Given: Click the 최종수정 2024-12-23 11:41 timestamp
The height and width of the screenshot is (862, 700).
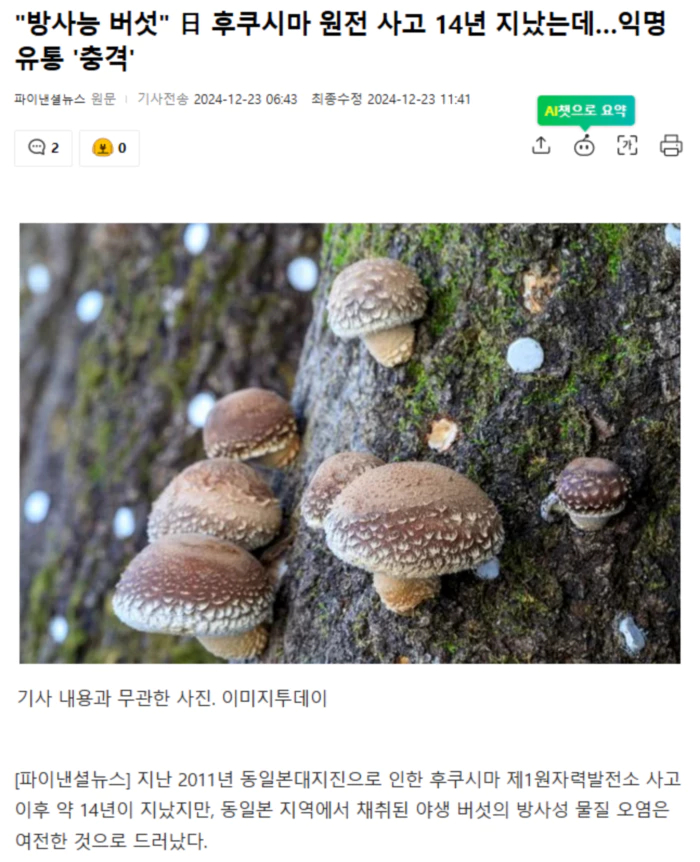Looking at the screenshot, I should [x=391, y=99].
